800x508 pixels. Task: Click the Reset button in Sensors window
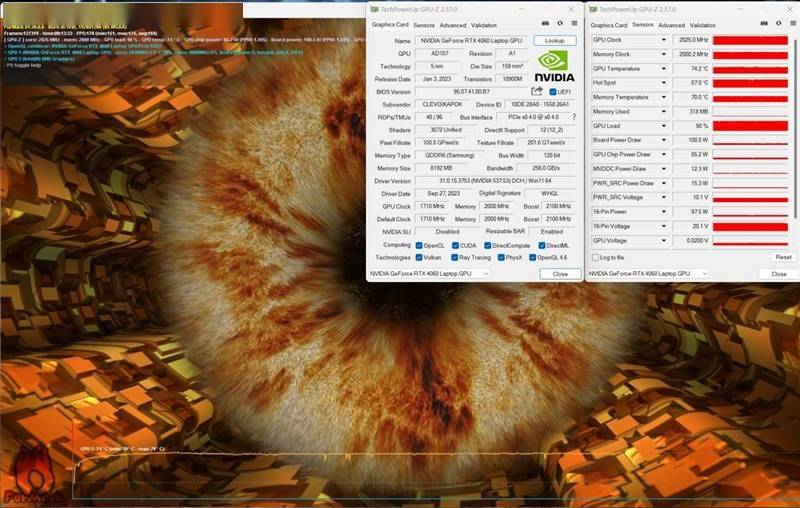click(783, 257)
